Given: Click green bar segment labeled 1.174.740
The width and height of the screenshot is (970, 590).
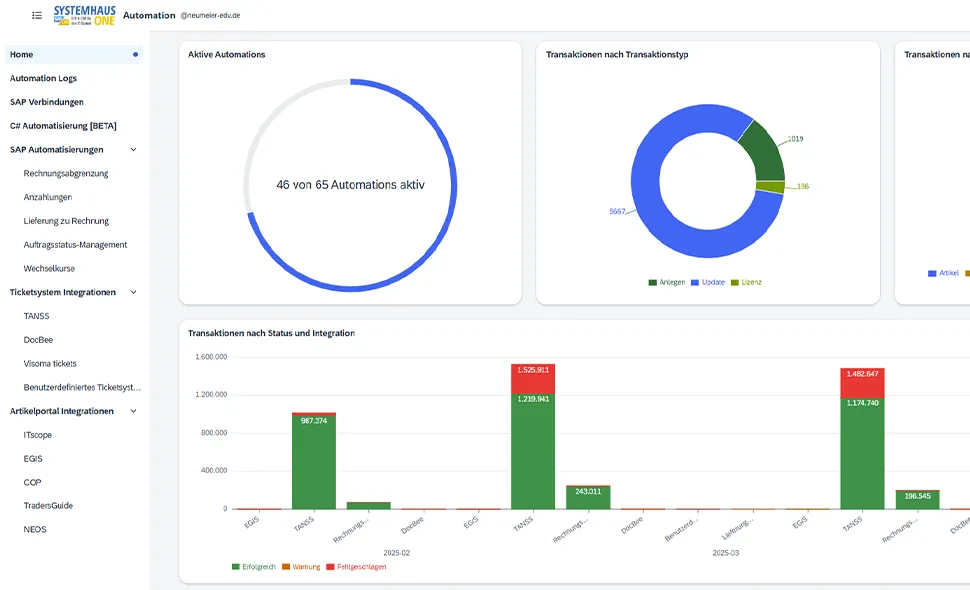Looking at the screenshot, I should [862, 453].
